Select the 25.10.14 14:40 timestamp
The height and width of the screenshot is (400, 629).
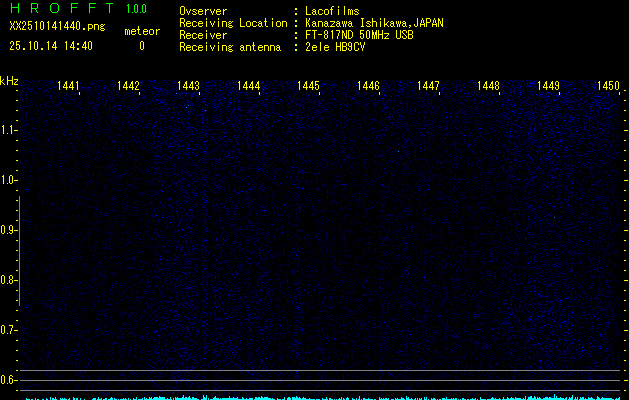[x=51, y=46]
